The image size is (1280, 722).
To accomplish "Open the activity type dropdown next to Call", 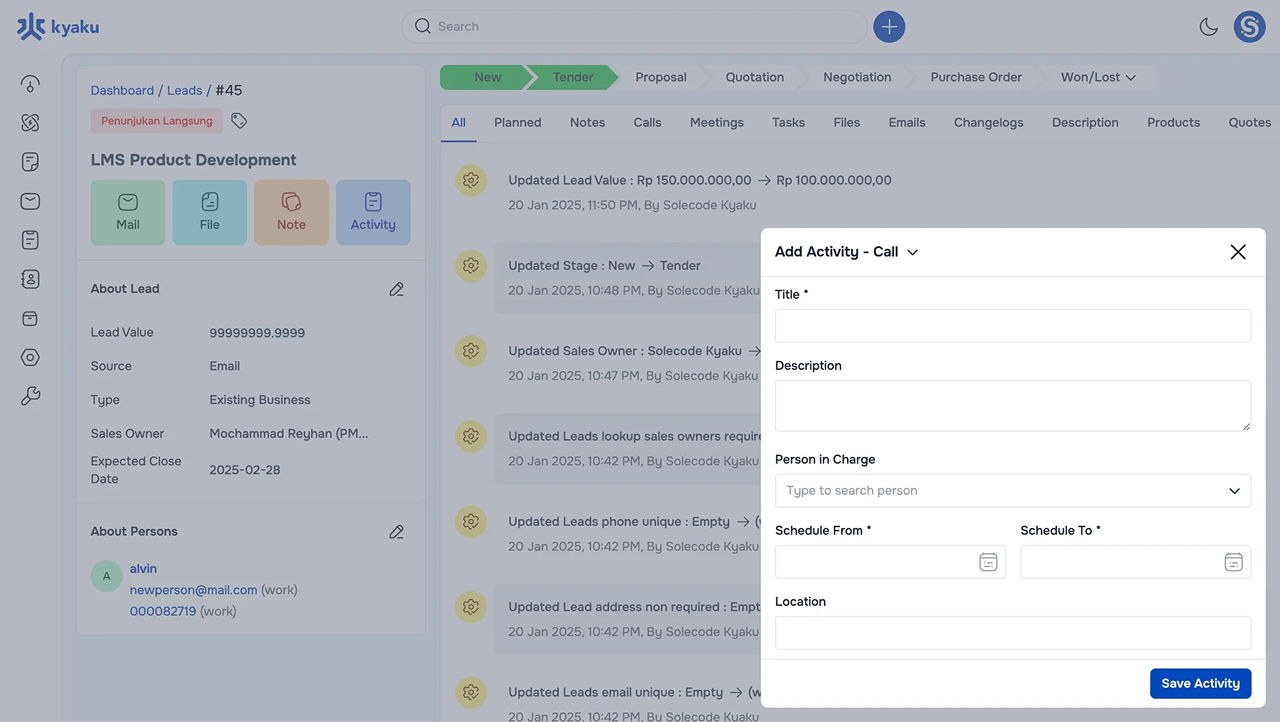I will [x=912, y=252].
